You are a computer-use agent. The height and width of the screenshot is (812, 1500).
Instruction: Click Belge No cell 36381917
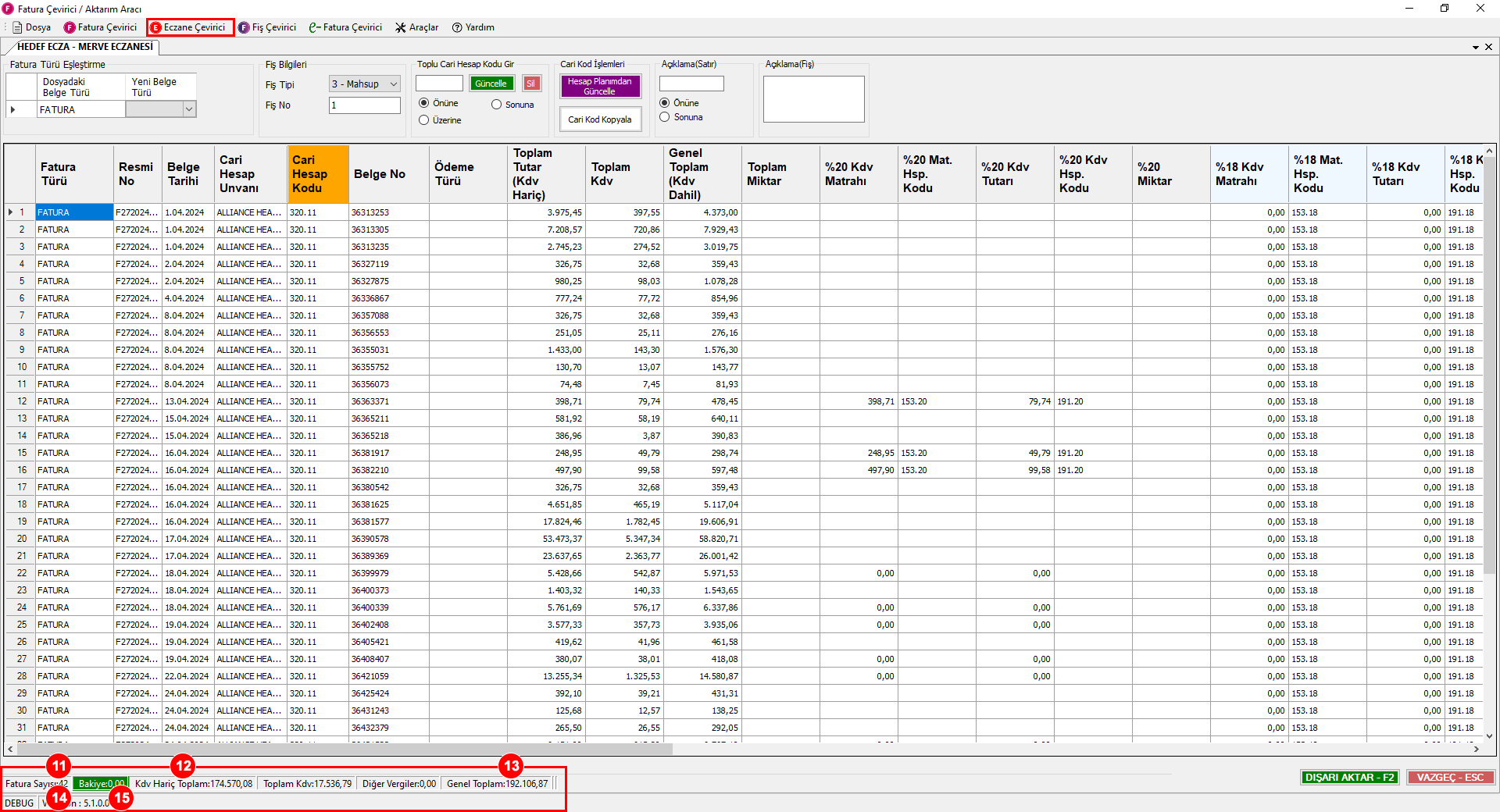(x=389, y=453)
